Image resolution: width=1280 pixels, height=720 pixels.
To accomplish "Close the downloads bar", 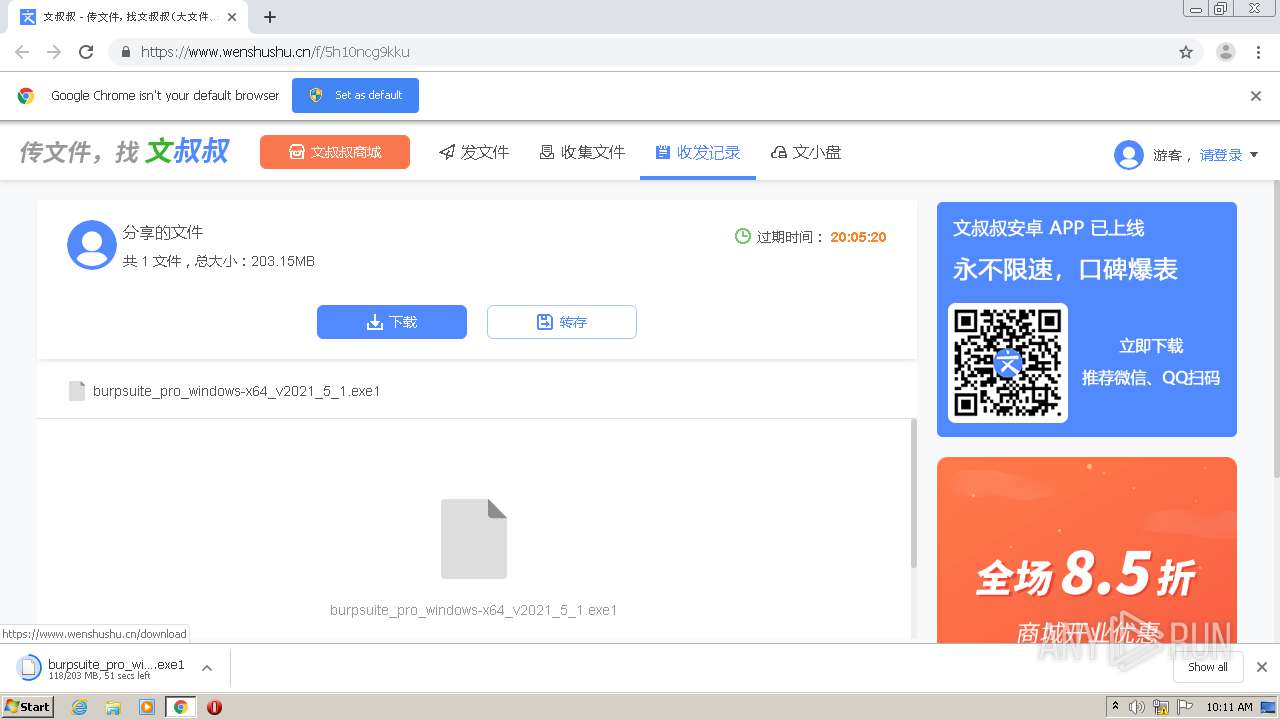I will coord(1262,667).
